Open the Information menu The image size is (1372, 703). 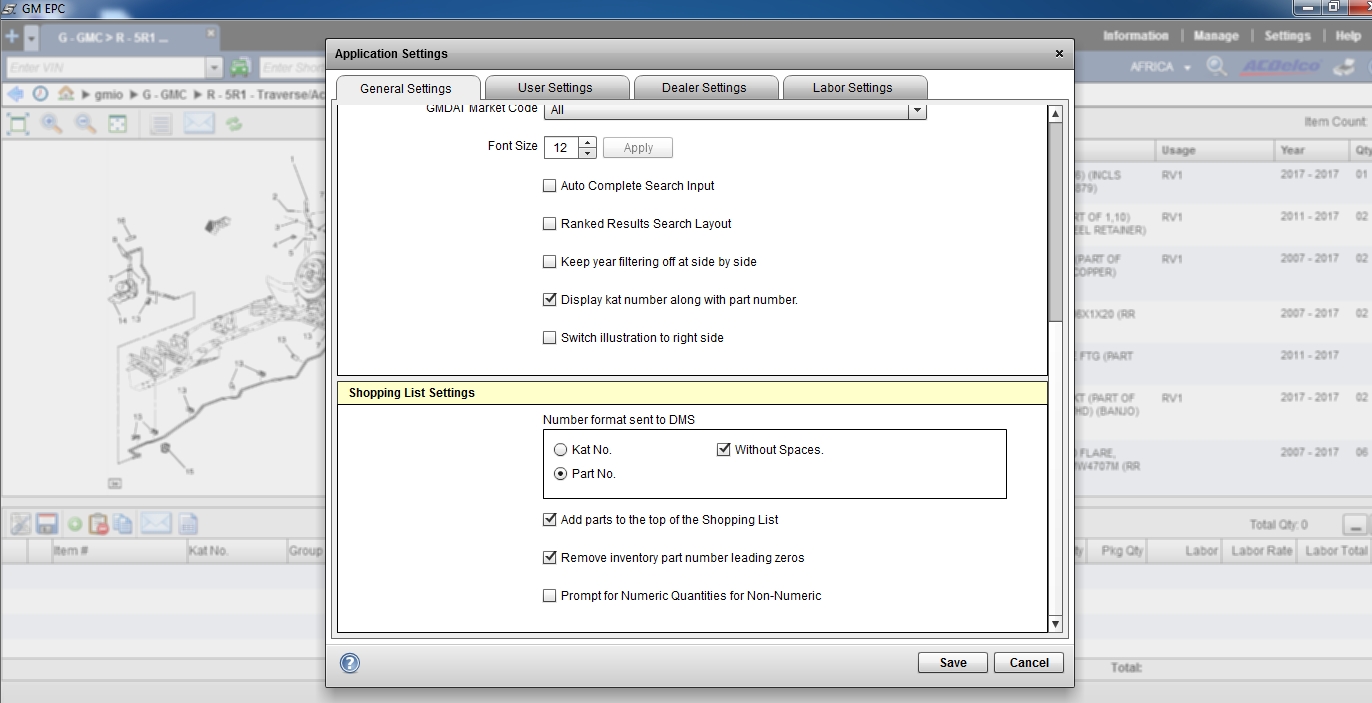click(1136, 36)
